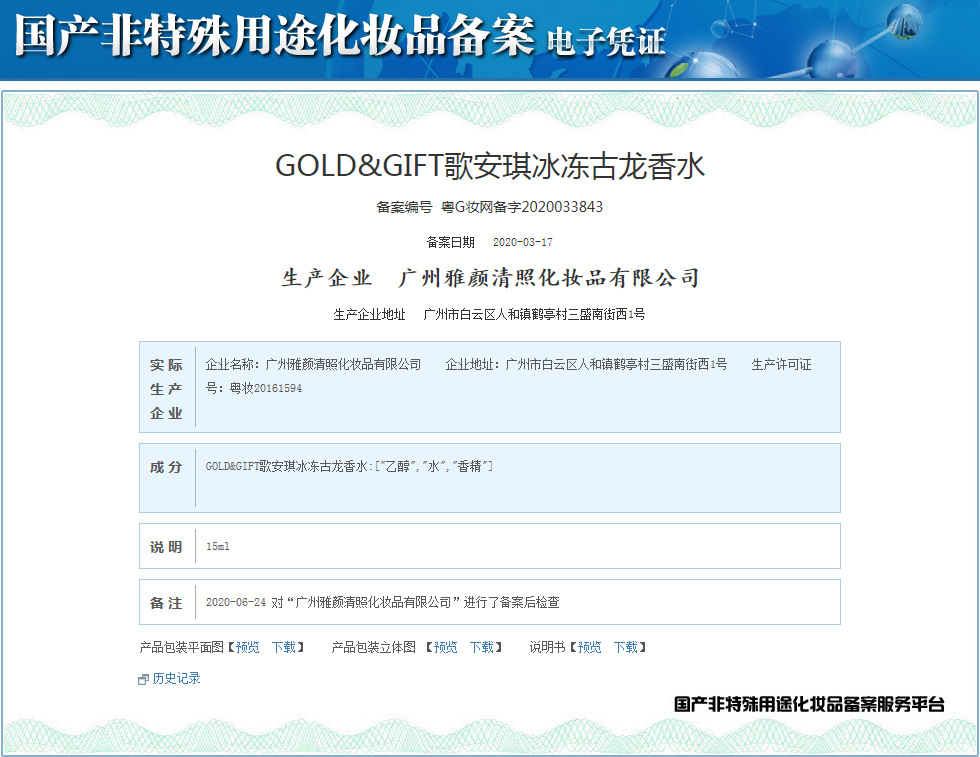This screenshot has height=757, width=980.
Task: Click the 国产非特殊用途化妆品备案 banner title
Action: click(275, 36)
